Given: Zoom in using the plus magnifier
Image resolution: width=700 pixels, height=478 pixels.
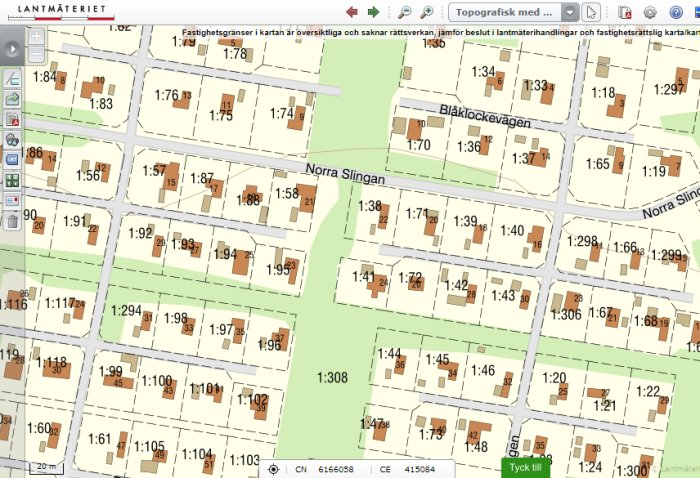Looking at the screenshot, I should point(427,12).
